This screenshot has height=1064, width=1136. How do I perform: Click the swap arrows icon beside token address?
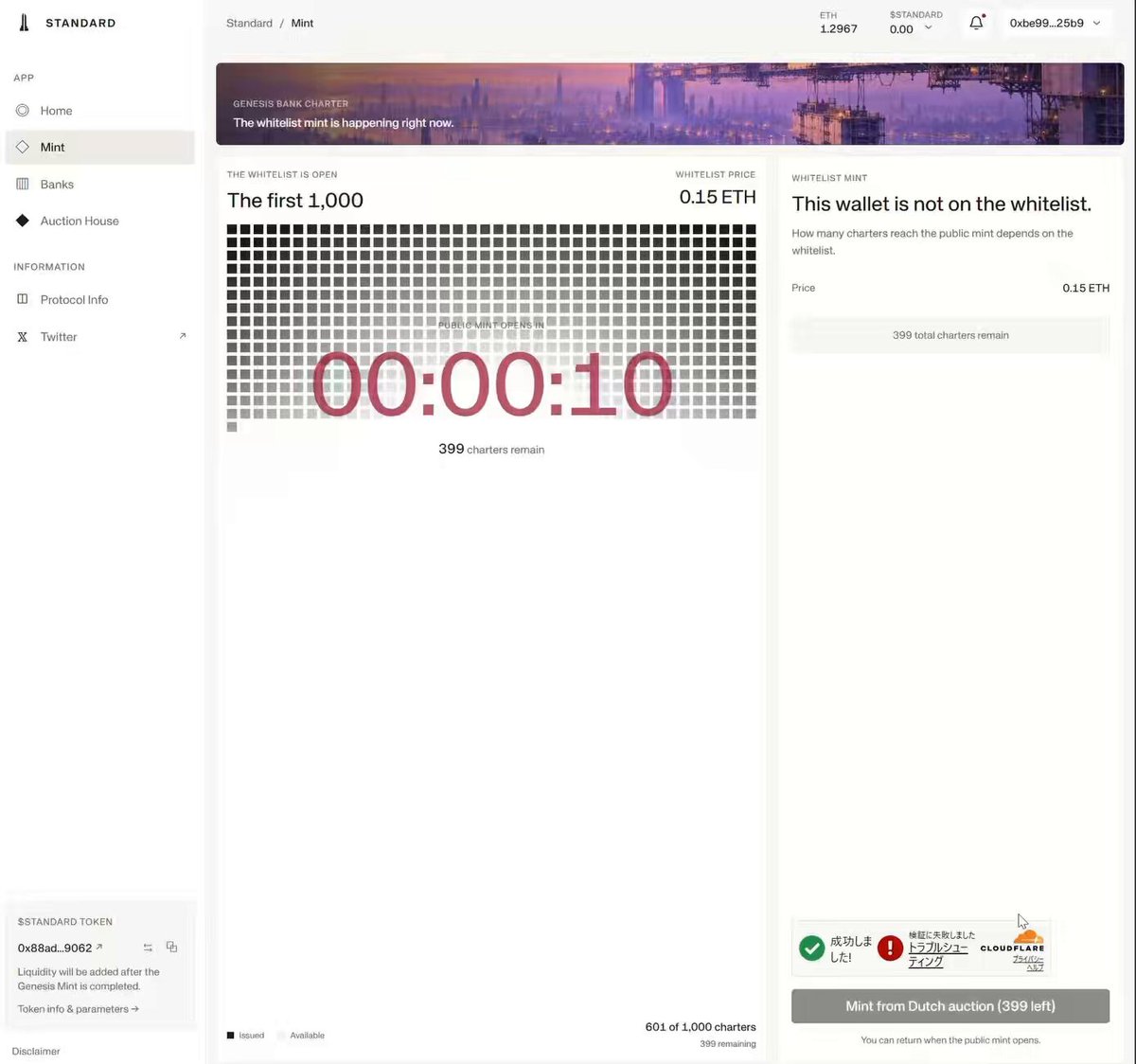148,948
